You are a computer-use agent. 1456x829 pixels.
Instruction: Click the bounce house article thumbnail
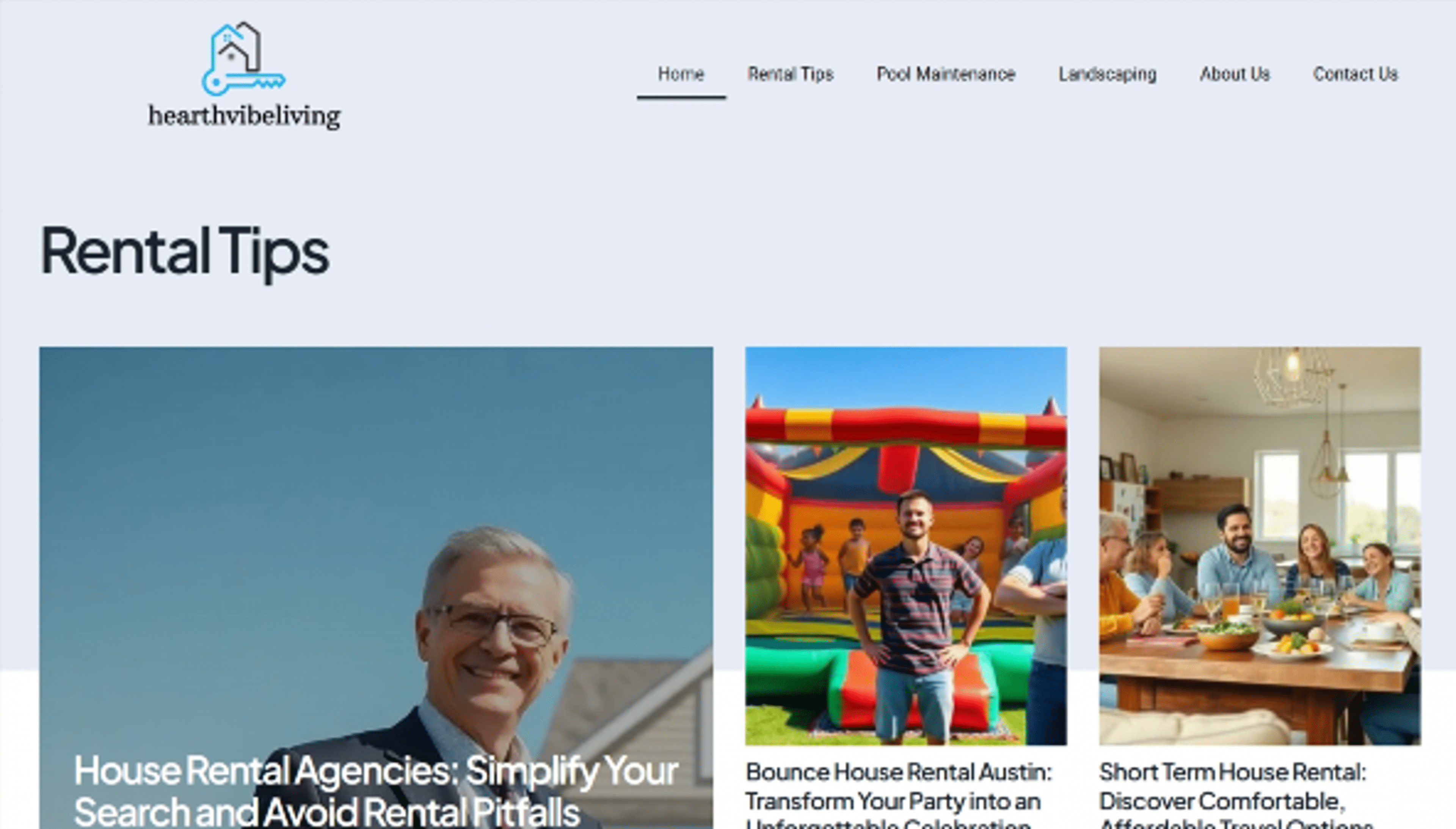pyautogui.click(x=905, y=545)
